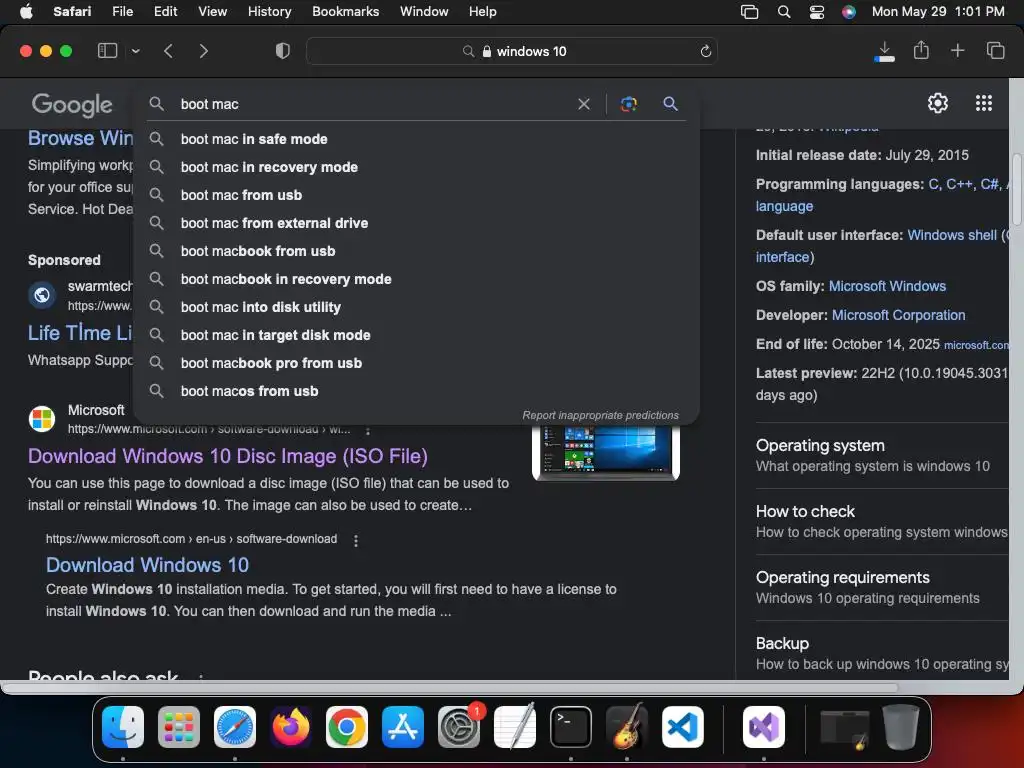Open the Microsoft Windows OS family link
This screenshot has width=1024, height=768.
click(887, 286)
